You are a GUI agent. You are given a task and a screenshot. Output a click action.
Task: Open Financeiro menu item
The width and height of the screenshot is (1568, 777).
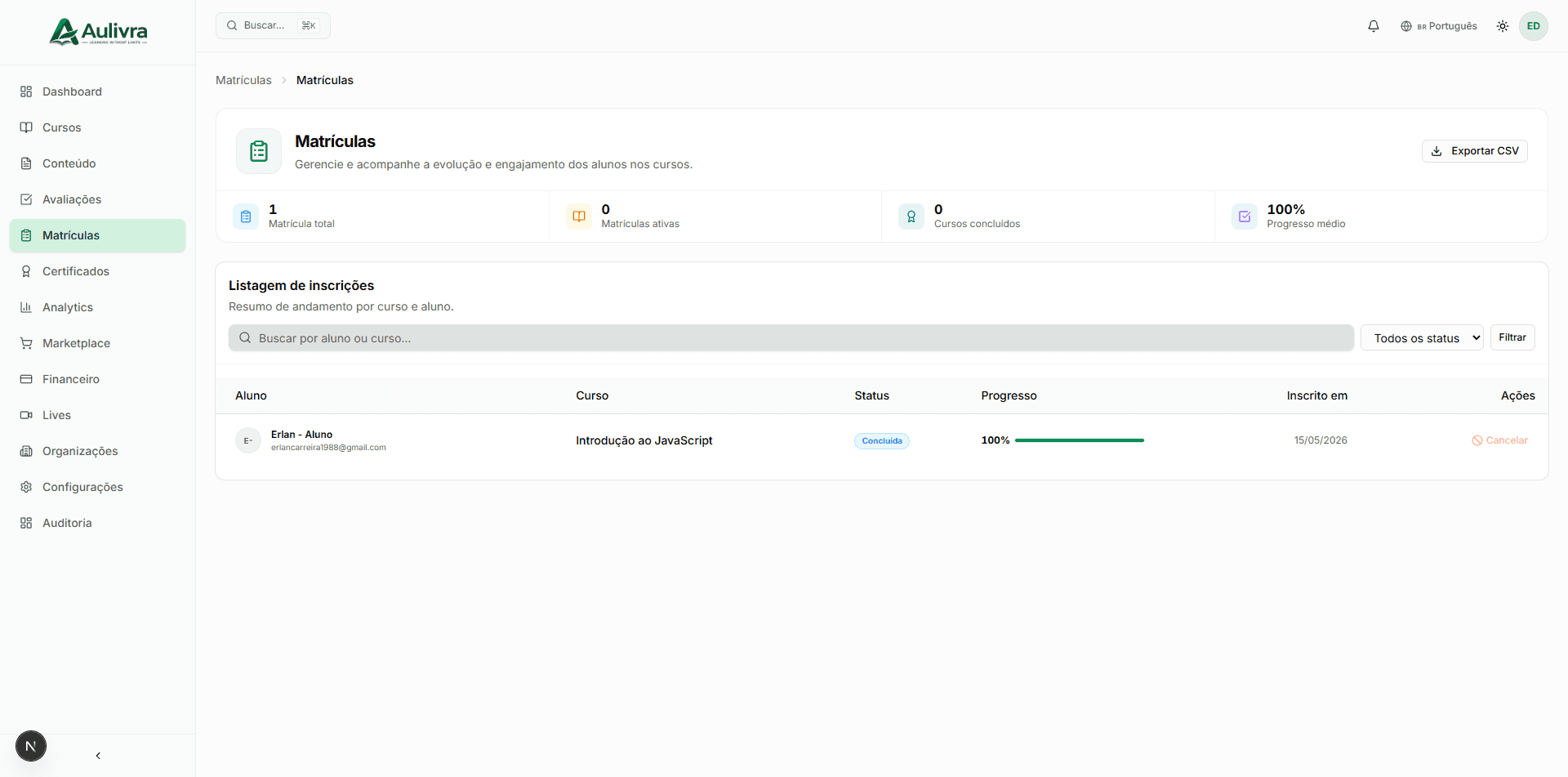coord(98,379)
